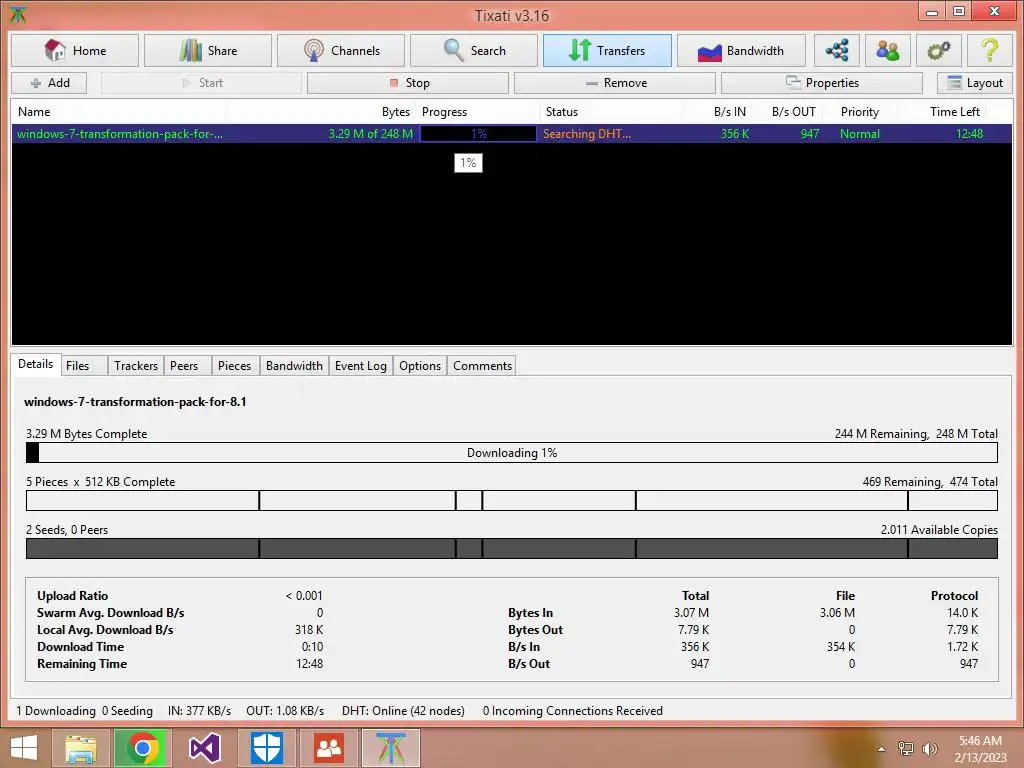Click the 'Searching DHT...' status cell

coord(586,134)
